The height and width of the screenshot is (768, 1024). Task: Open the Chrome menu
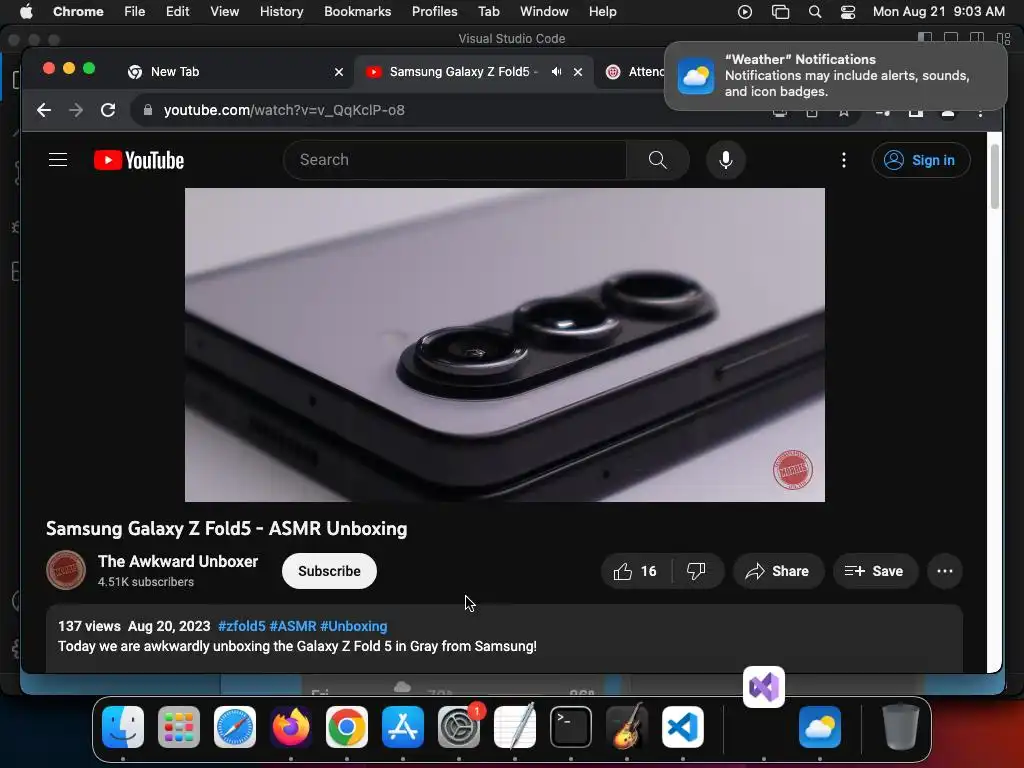click(x=78, y=12)
